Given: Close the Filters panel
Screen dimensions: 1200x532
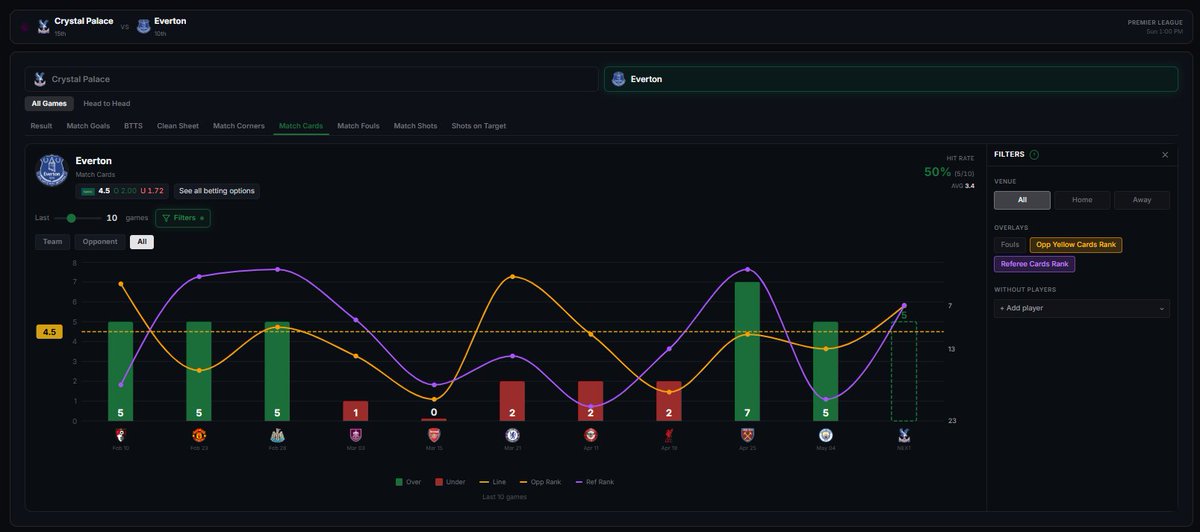Looking at the screenshot, I should coord(1165,155).
